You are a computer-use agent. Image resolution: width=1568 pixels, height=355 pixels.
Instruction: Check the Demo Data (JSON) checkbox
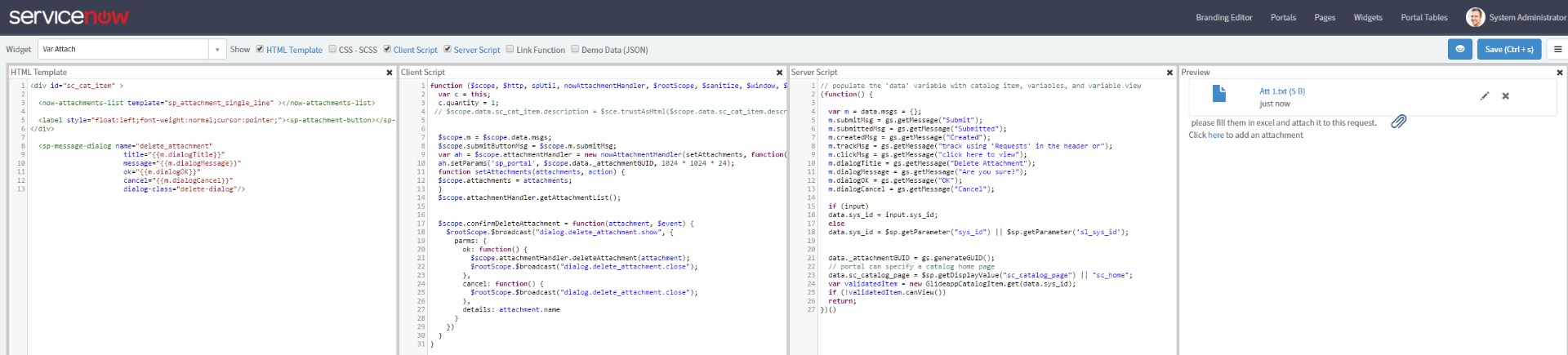tap(575, 49)
